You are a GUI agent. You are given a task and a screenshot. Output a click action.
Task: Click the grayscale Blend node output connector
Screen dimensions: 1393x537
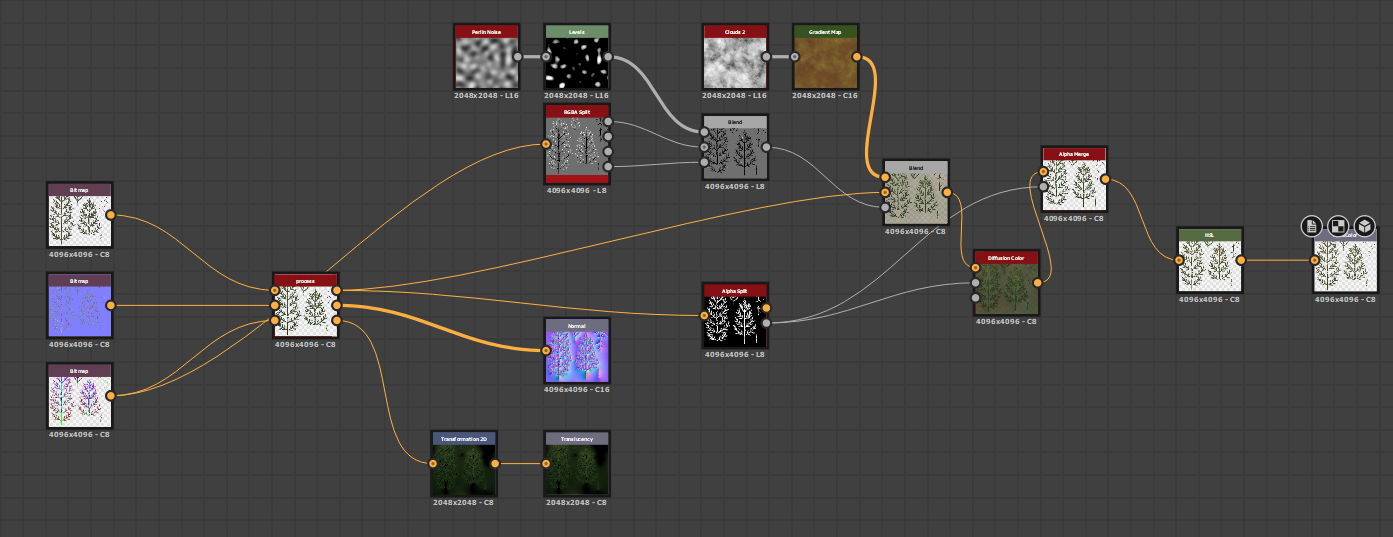[x=766, y=146]
